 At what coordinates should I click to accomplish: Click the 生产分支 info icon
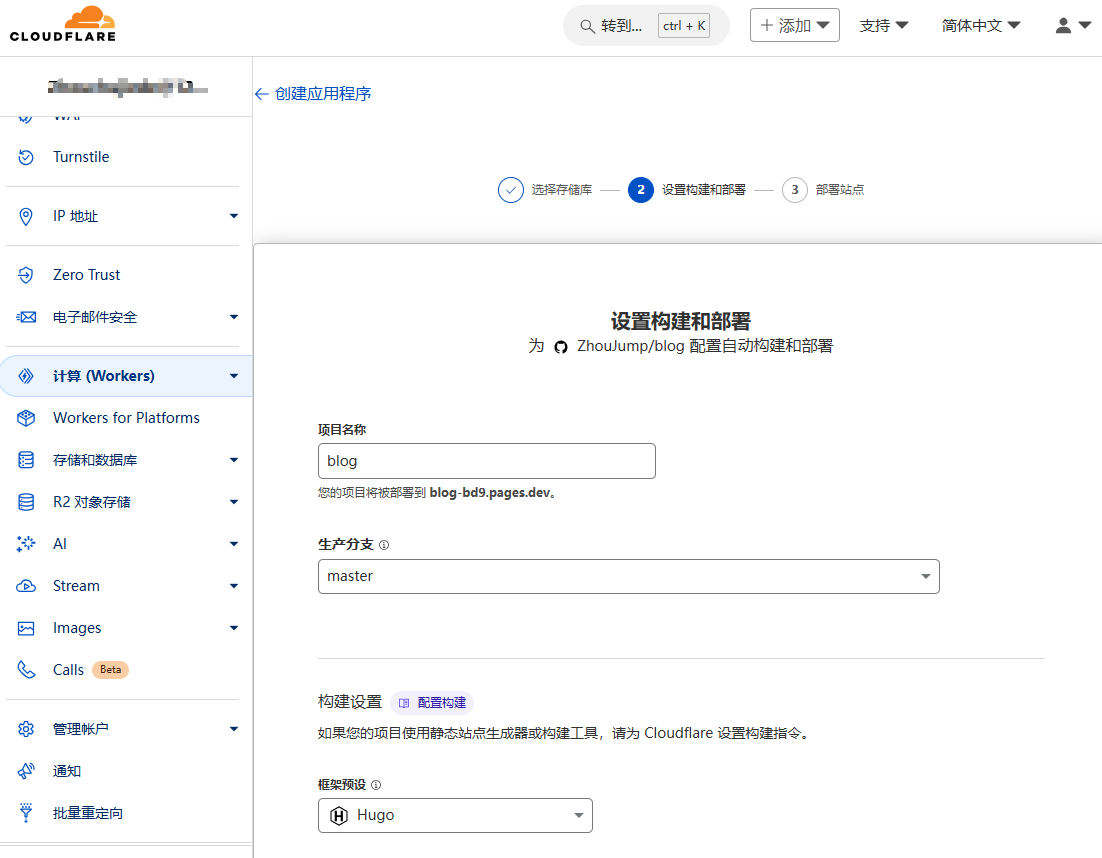point(384,545)
